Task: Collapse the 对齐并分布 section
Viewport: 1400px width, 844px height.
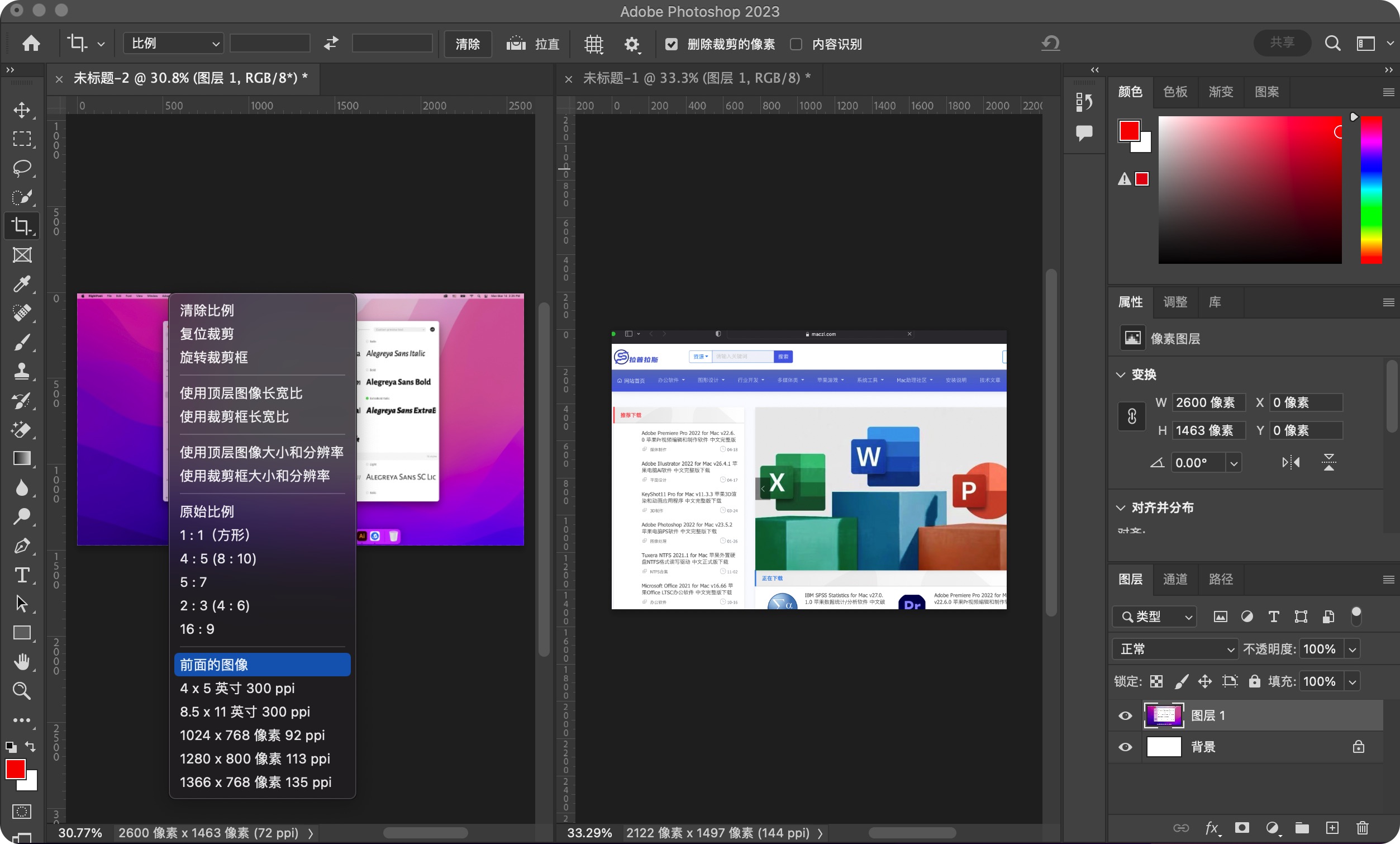Action: (x=1121, y=508)
